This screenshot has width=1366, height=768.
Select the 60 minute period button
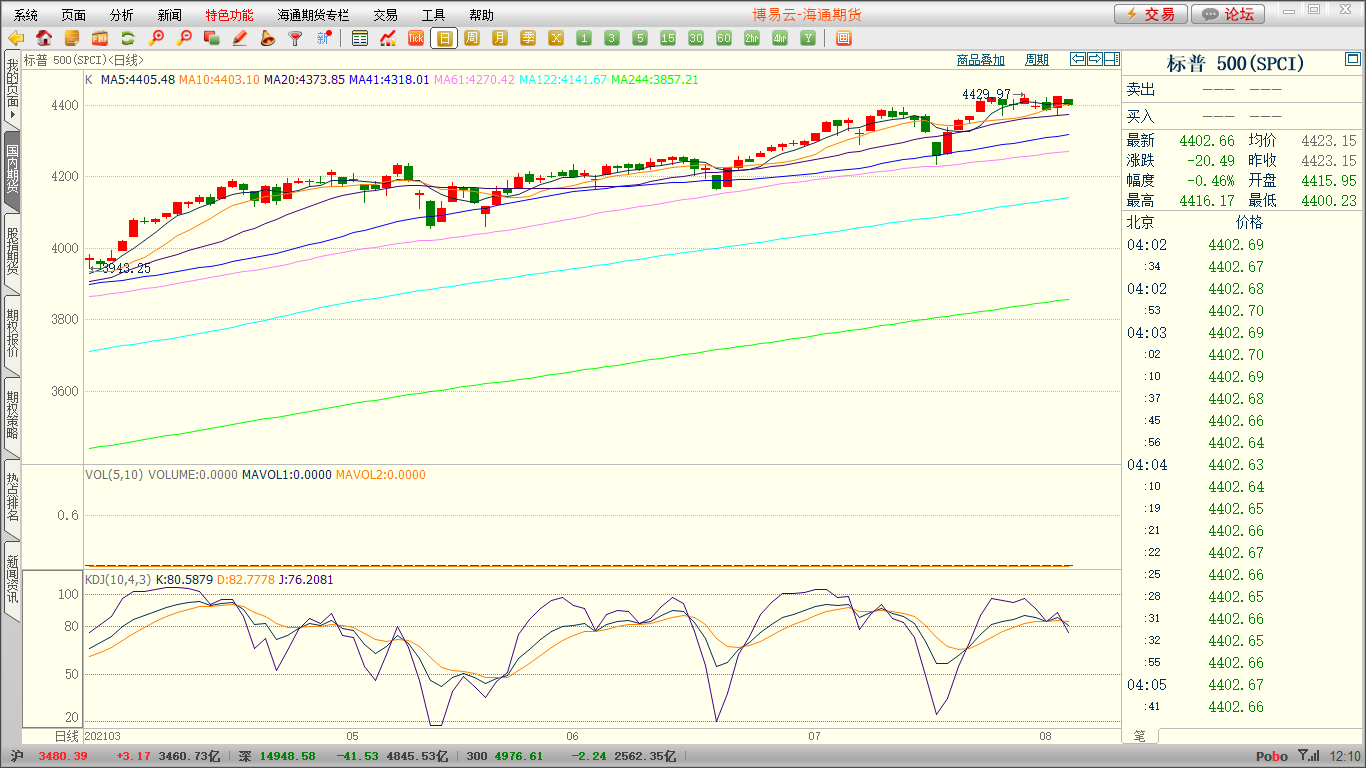[724, 38]
